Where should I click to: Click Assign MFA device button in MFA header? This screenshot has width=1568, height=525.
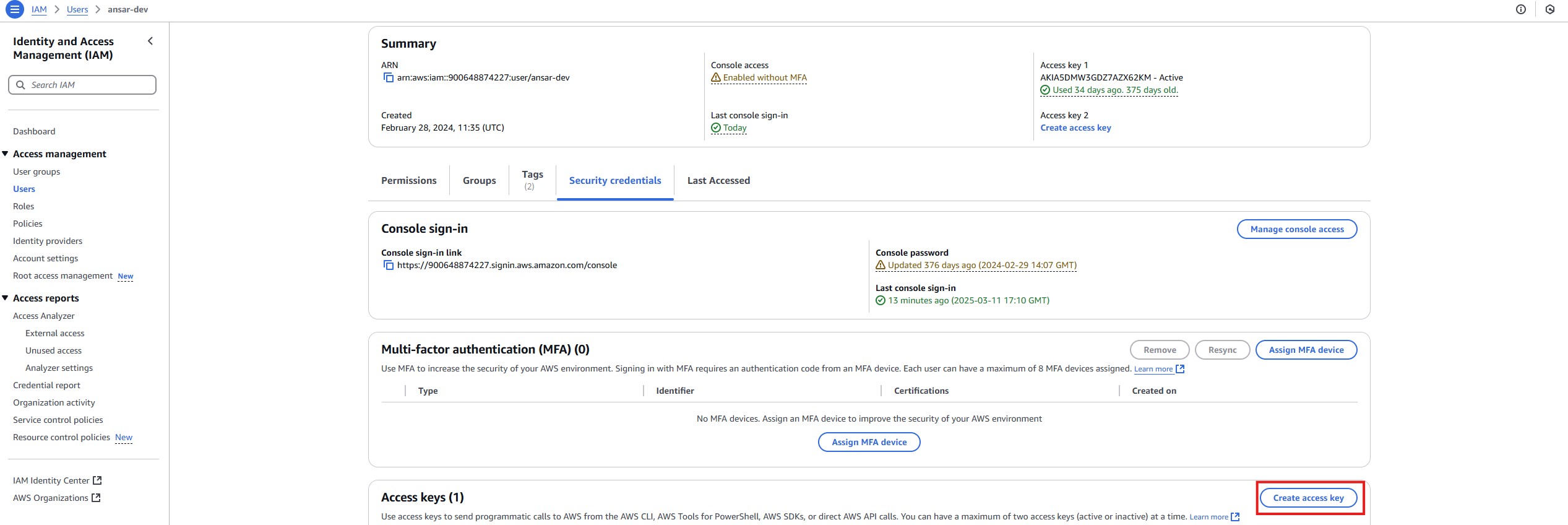point(1306,350)
